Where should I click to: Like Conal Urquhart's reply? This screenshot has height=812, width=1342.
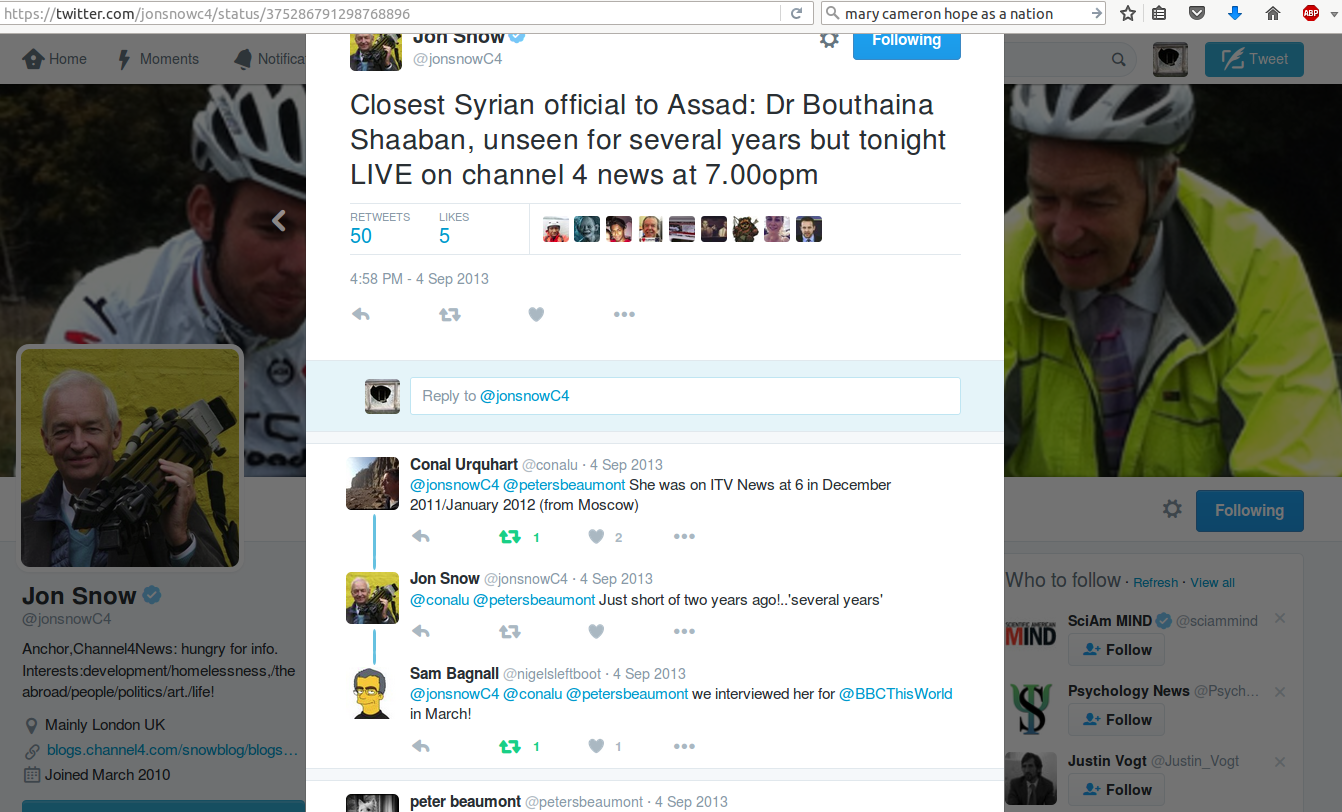(x=596, y=537)
